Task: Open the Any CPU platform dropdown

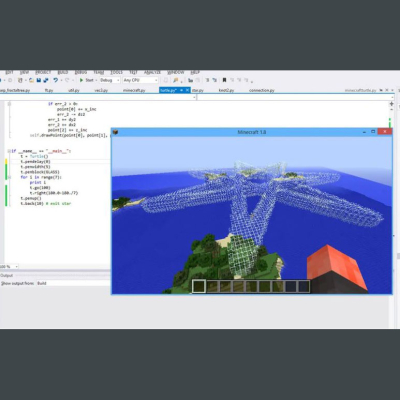Action: click(x=140, y=80)
